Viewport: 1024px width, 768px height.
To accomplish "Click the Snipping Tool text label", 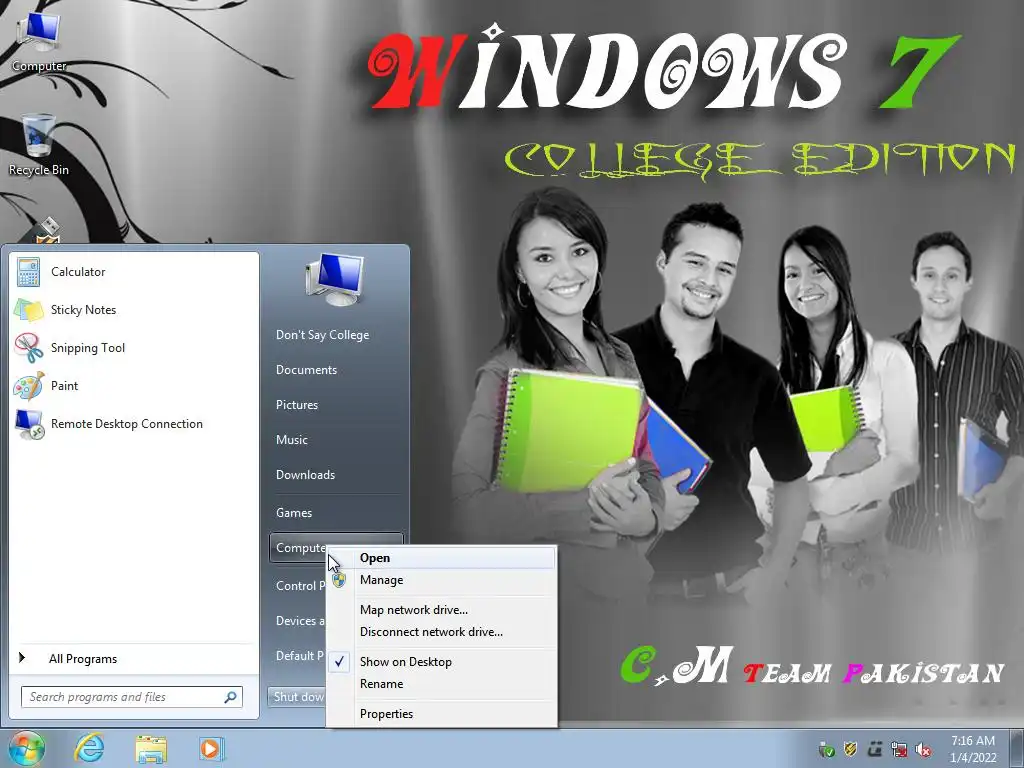I will click(x=88, y=347).
